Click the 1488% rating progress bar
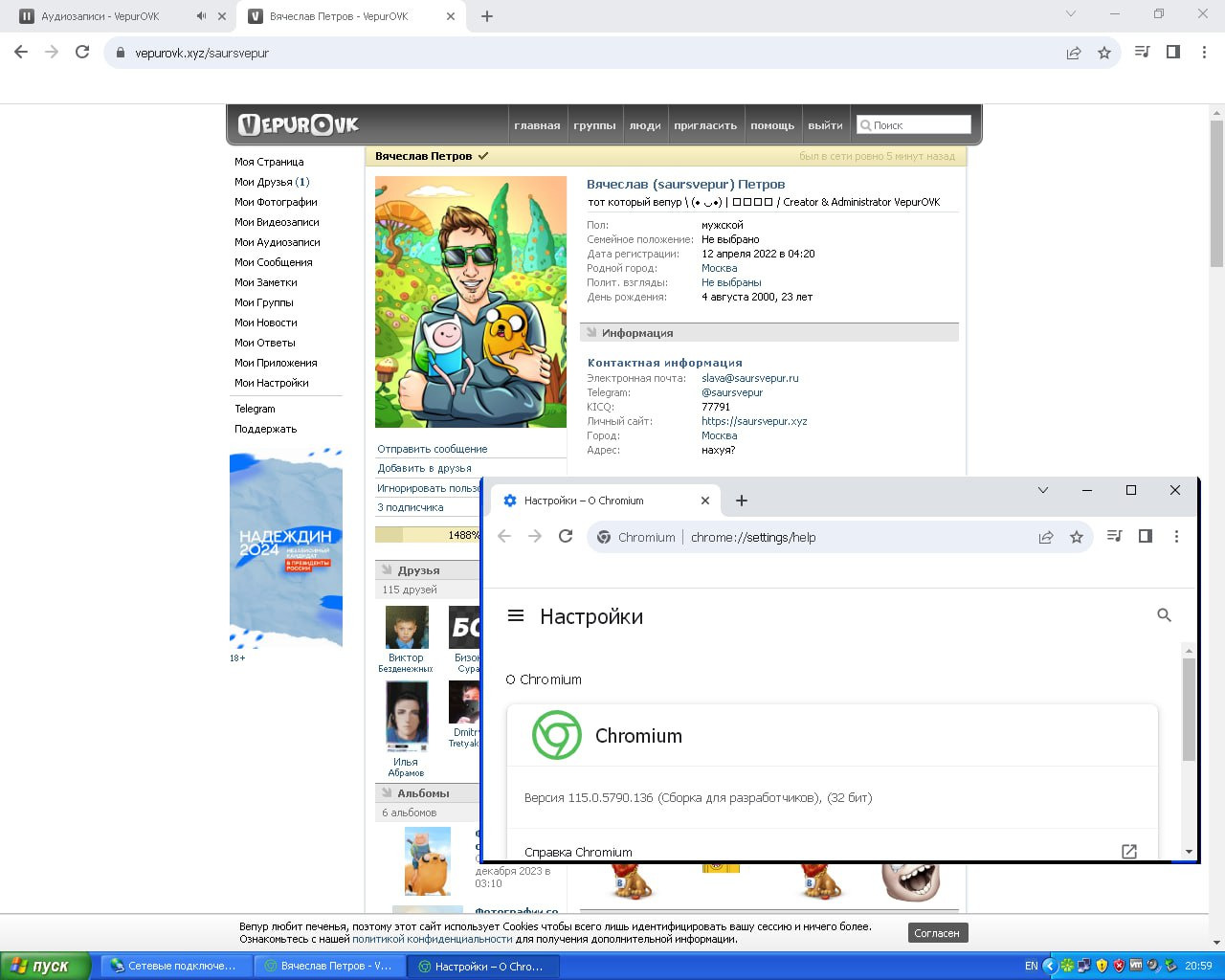This screenshot has height=980, width=1225. point(428,535)
